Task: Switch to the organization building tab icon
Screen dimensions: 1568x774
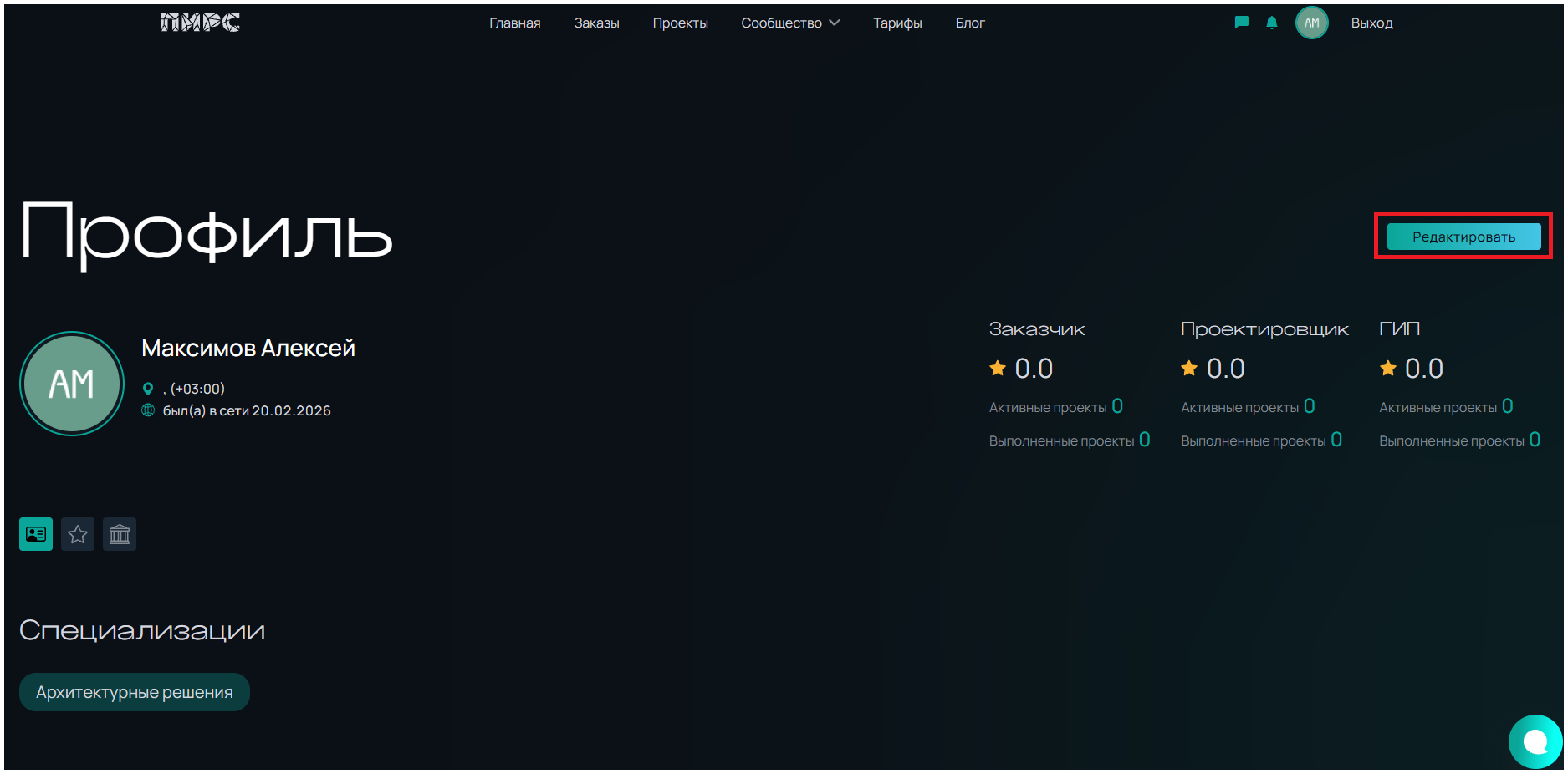Action: tap(120, 534)
